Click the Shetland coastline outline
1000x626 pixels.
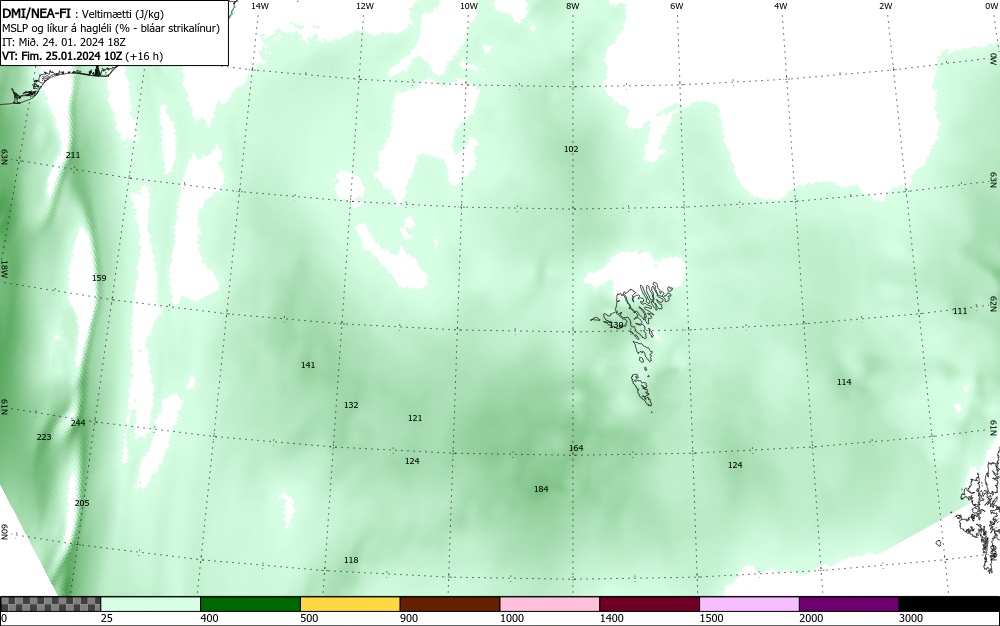(981, 509)
